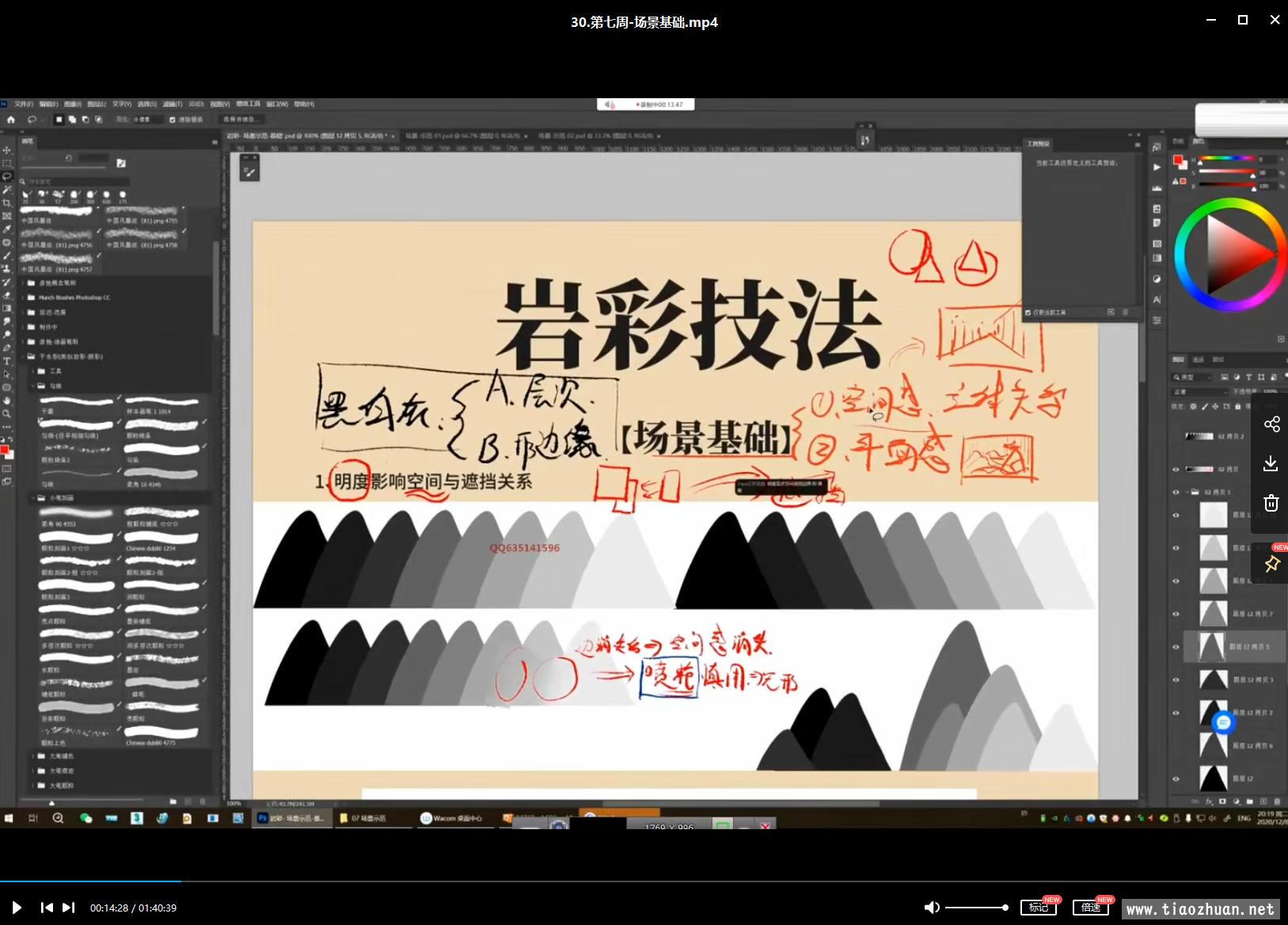Click the pin icon with NEW badge
This screenshot has width=1288, height=925.
[1271, 564]
